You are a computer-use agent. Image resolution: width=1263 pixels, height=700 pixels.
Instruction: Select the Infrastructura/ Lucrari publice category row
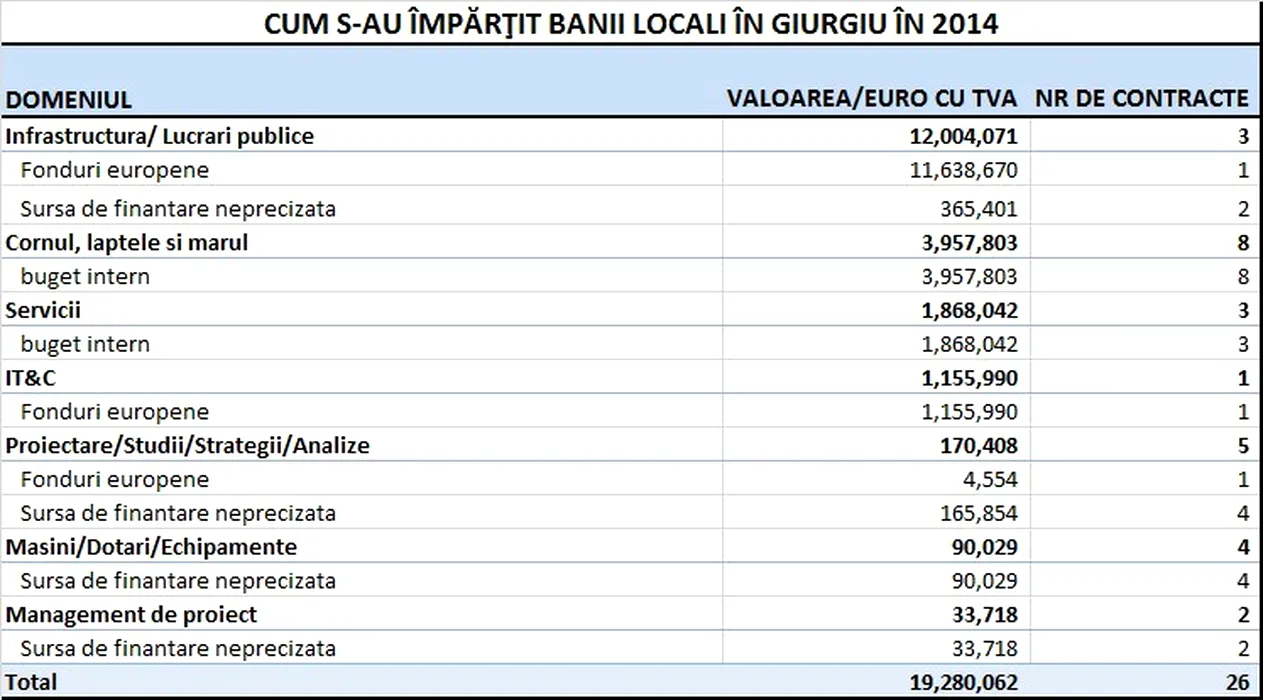[x=160, y=136]
